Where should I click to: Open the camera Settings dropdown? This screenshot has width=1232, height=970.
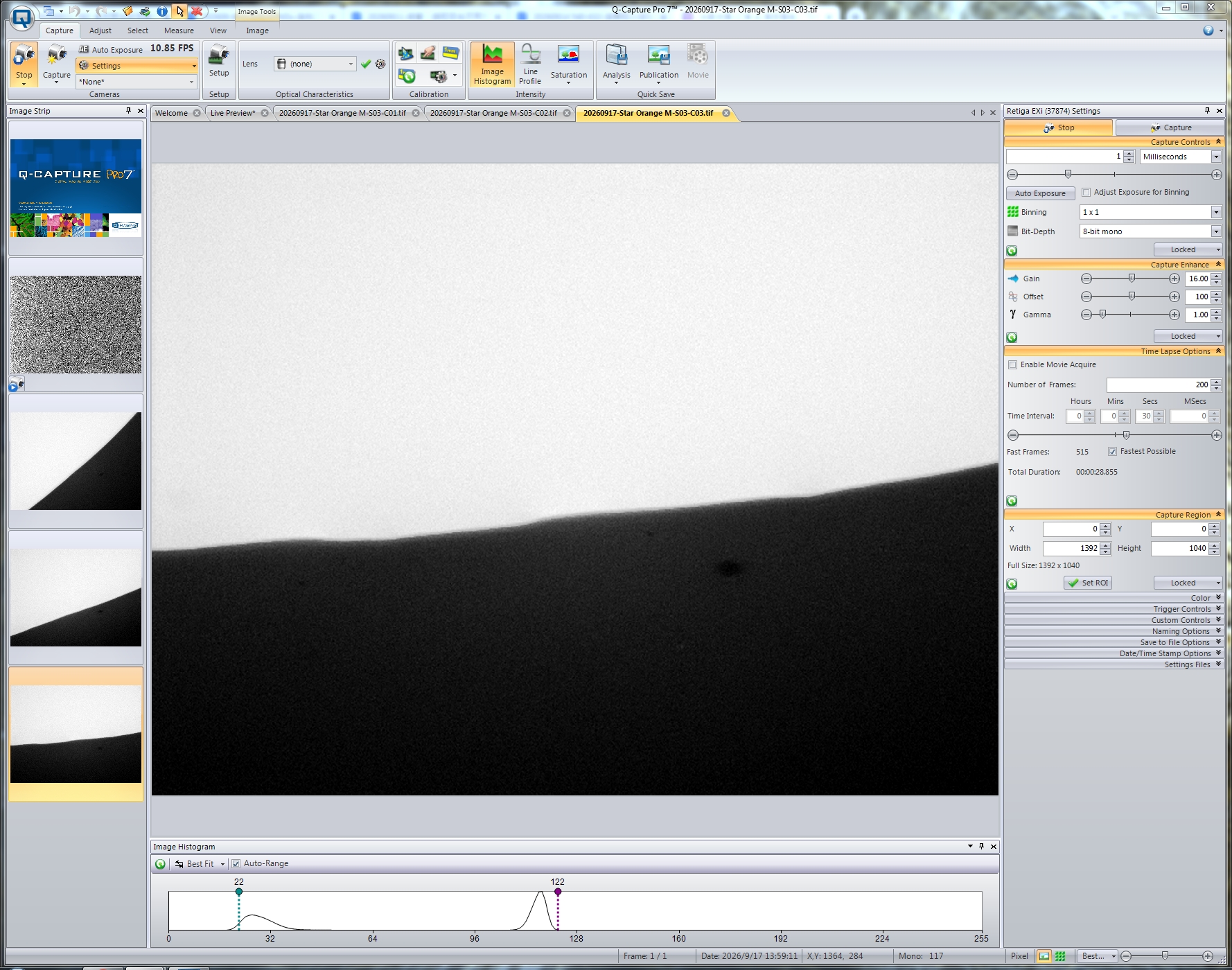137,66
